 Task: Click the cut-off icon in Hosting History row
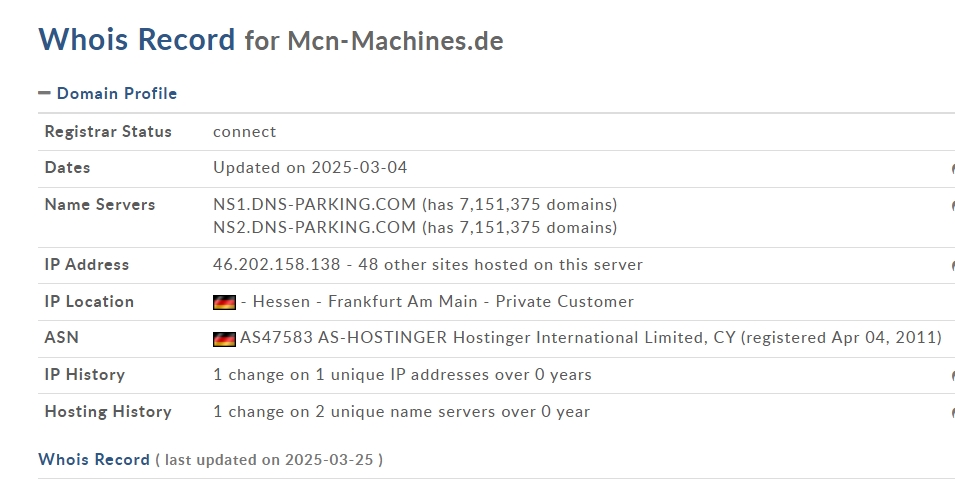tap(953, 413)
